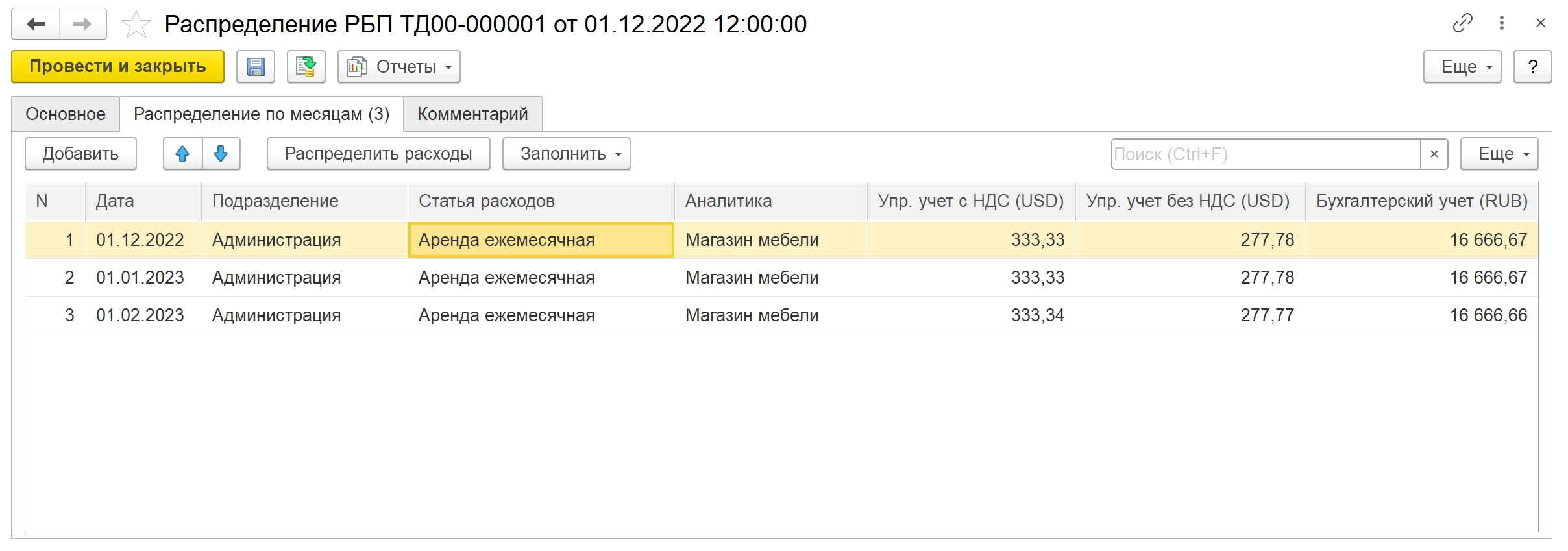Image resolution: width=1568 pixels, height=551 pixels.
Task: Open the Комментарий tab
Action: tap(472, 114)
